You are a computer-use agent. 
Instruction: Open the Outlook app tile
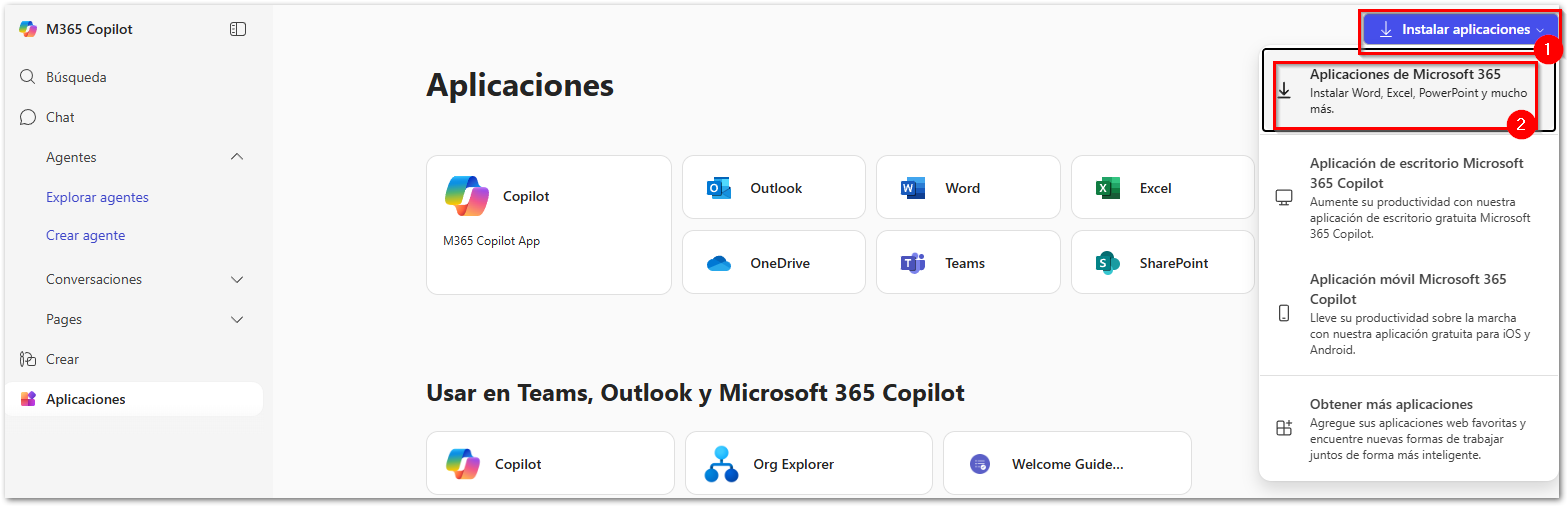click(x=774, y=188)
